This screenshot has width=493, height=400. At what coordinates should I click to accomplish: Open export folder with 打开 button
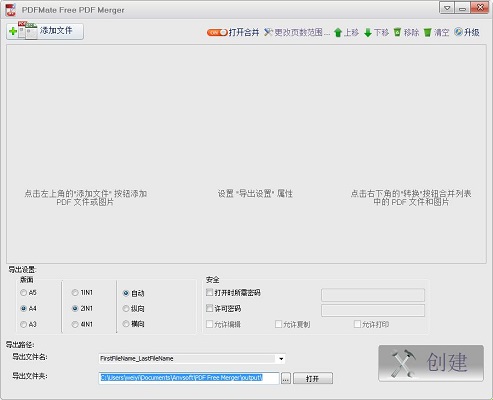313,378
